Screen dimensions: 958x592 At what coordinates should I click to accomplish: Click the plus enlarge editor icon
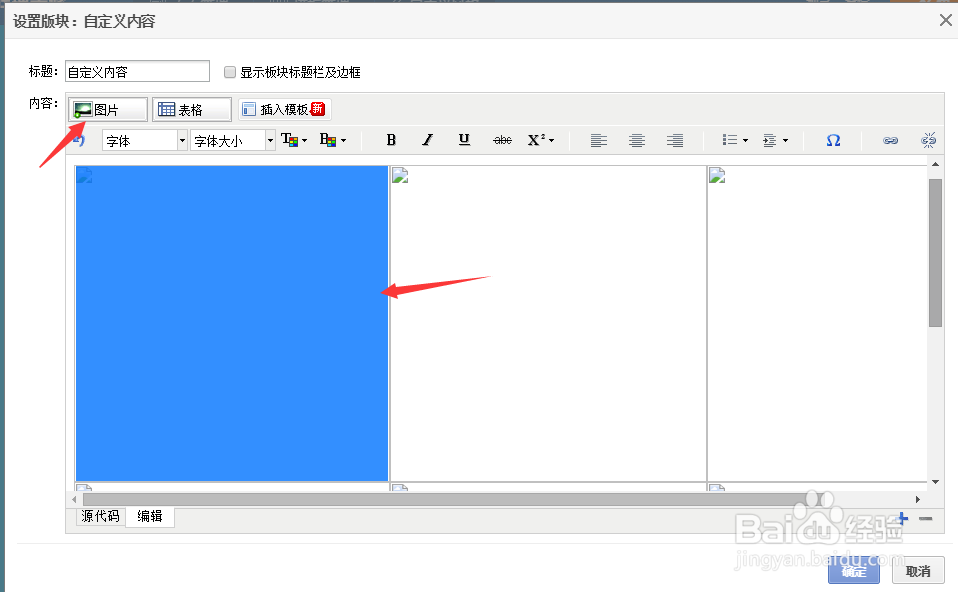tap(902, 519)
